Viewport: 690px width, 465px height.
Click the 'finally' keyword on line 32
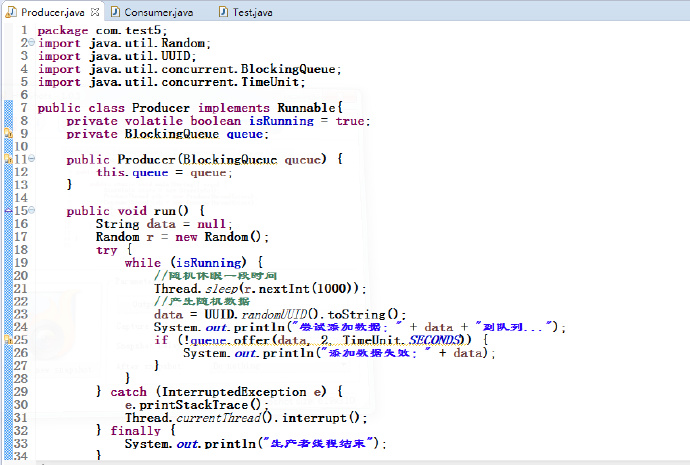[136, 431]
